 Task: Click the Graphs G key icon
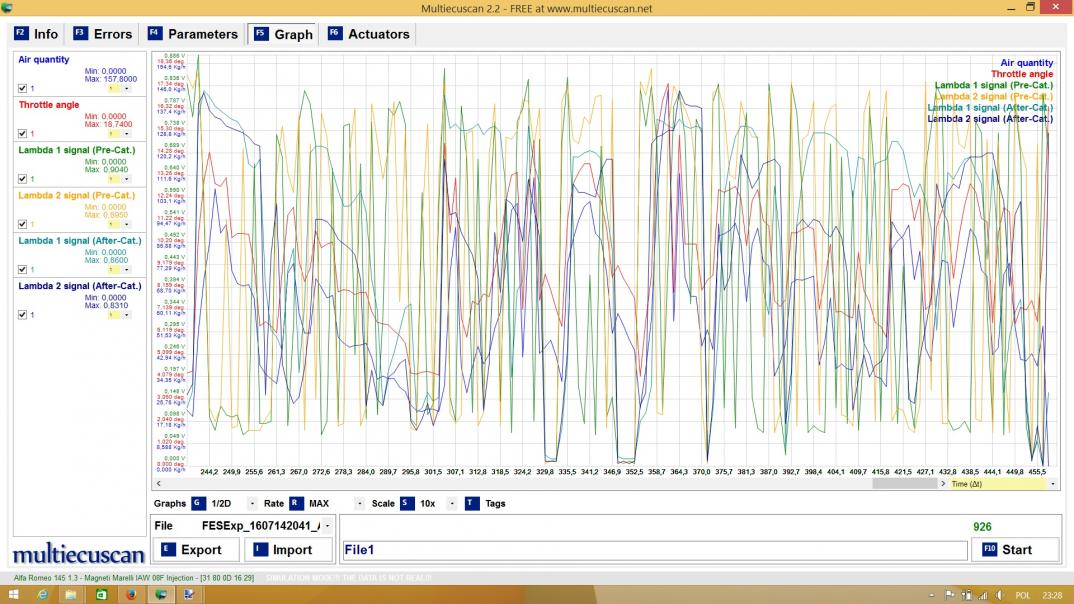tap(198, 503)
